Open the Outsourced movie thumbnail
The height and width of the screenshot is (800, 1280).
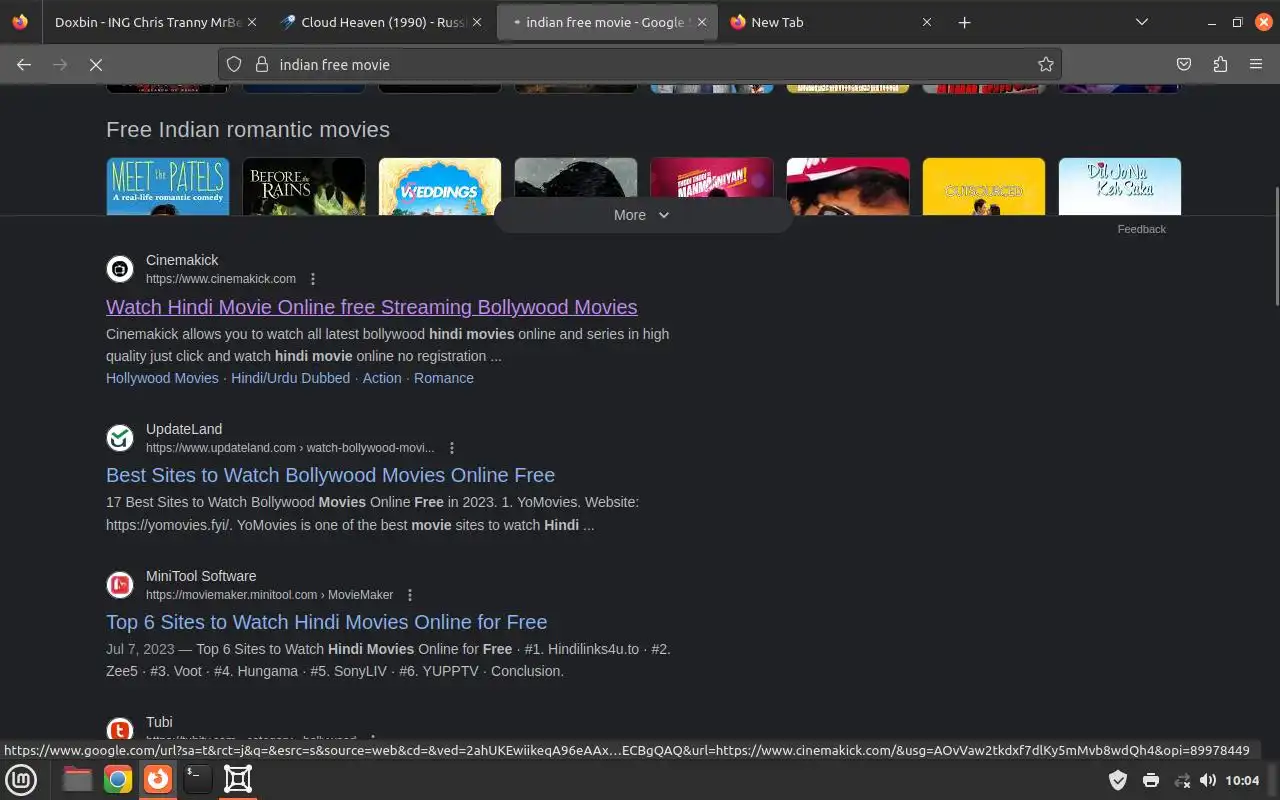[x=984, y=186]
